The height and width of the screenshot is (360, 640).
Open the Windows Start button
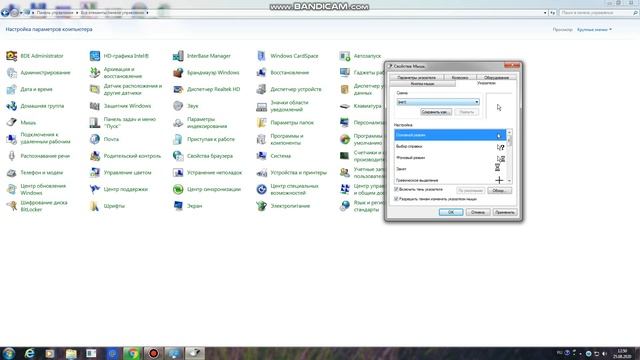9,353
